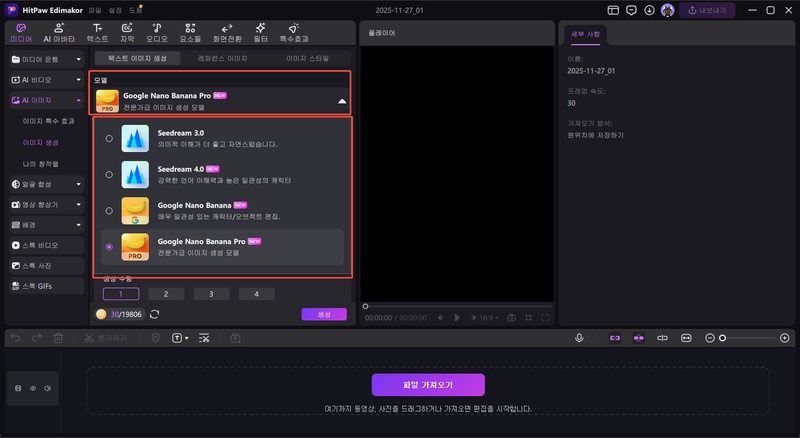Click the layout switch icon in title bar
Viewport: 800px width, 438px height.
point(613,10)
